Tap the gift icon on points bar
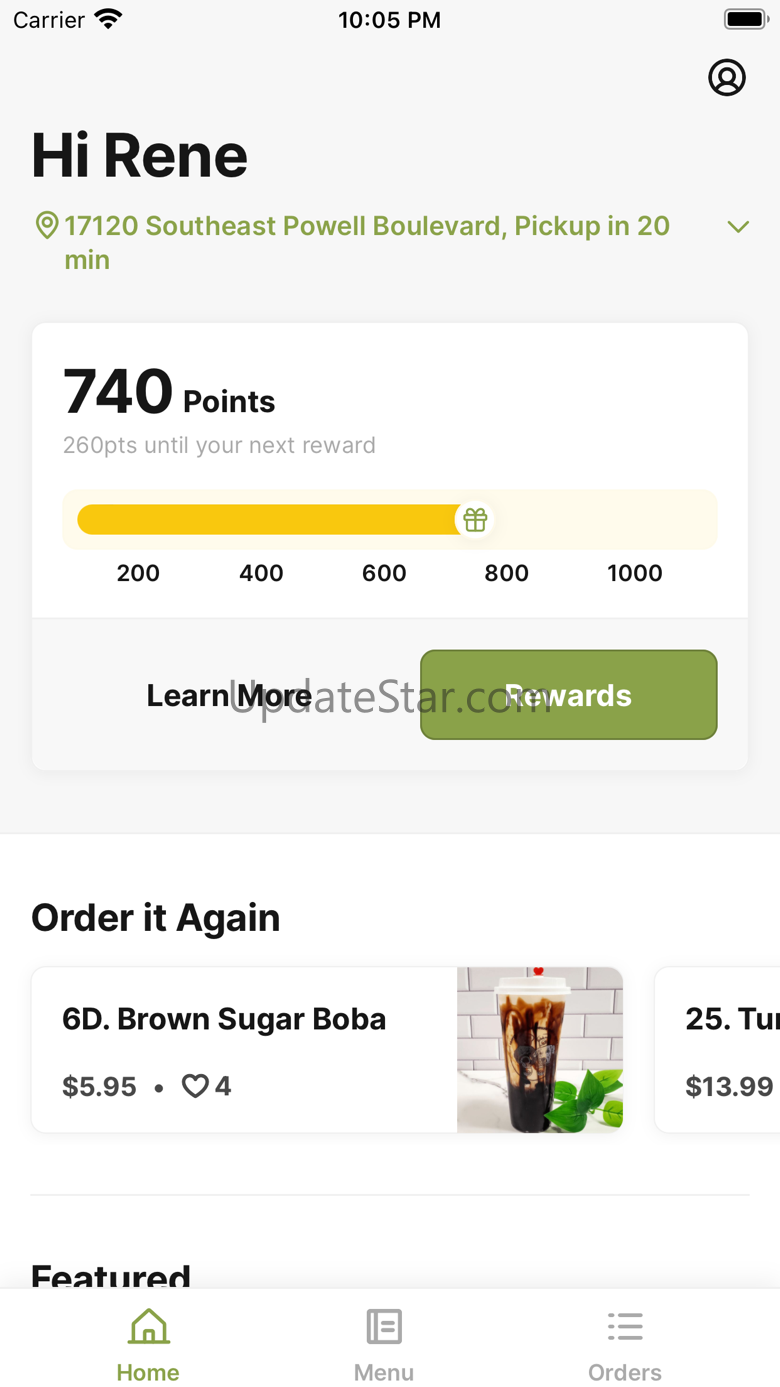This screenshot has width=780, height=1387. click(x=475, y=520)
